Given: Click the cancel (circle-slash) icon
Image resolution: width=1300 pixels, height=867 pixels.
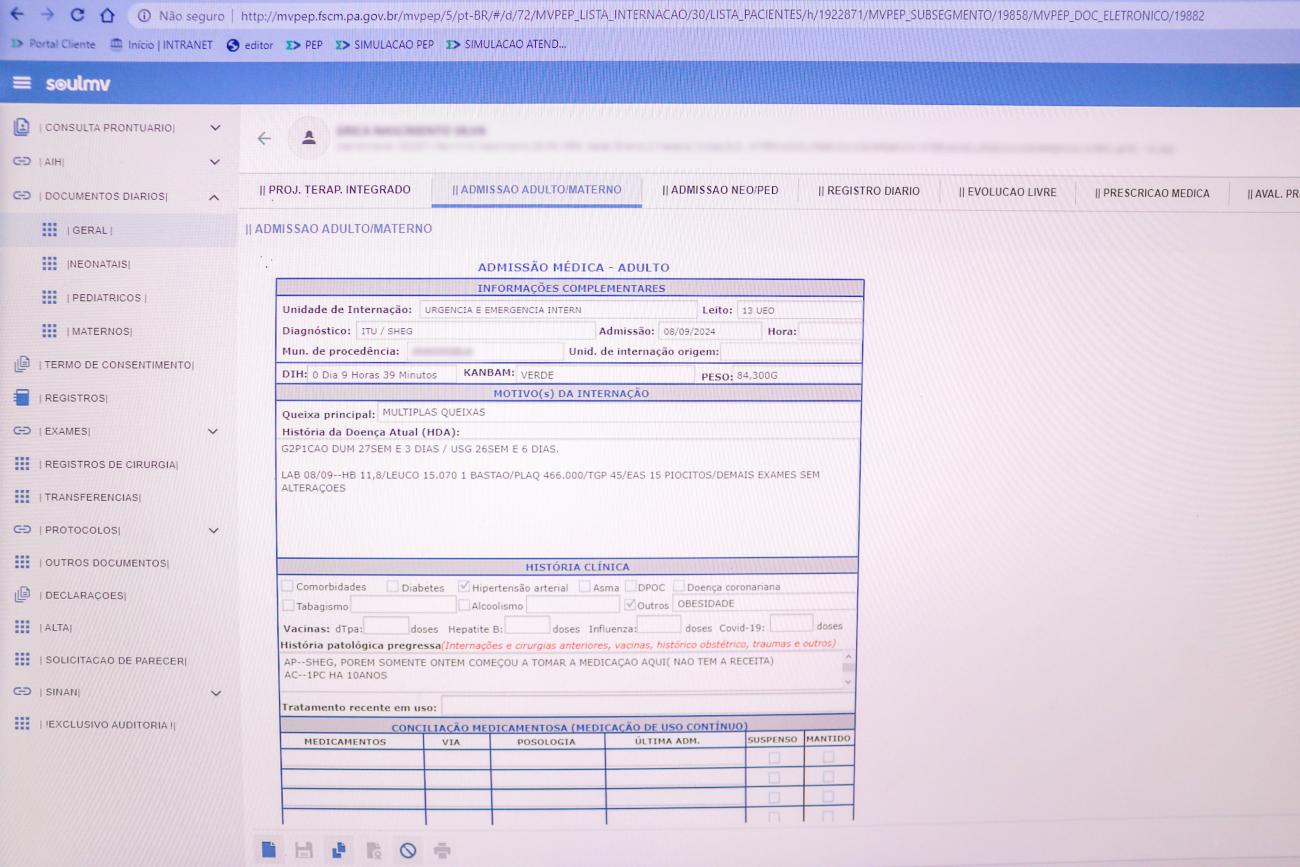Looking at the screenshot, I should (407, 850).
